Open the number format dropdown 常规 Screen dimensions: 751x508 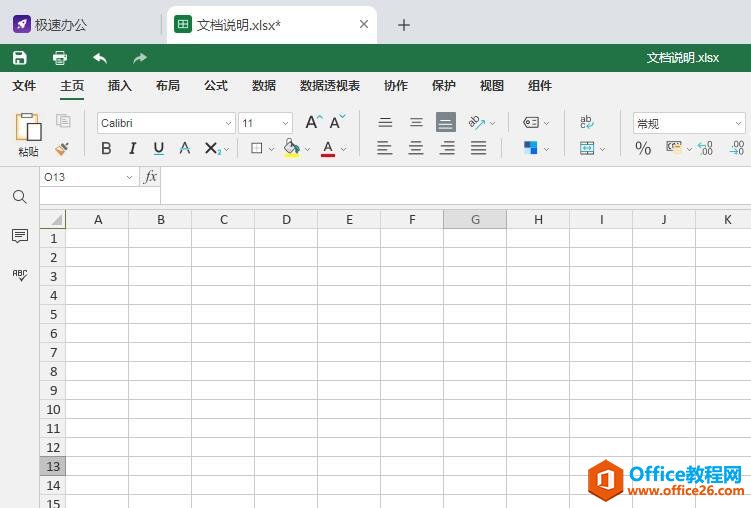(x=689, y=123)
